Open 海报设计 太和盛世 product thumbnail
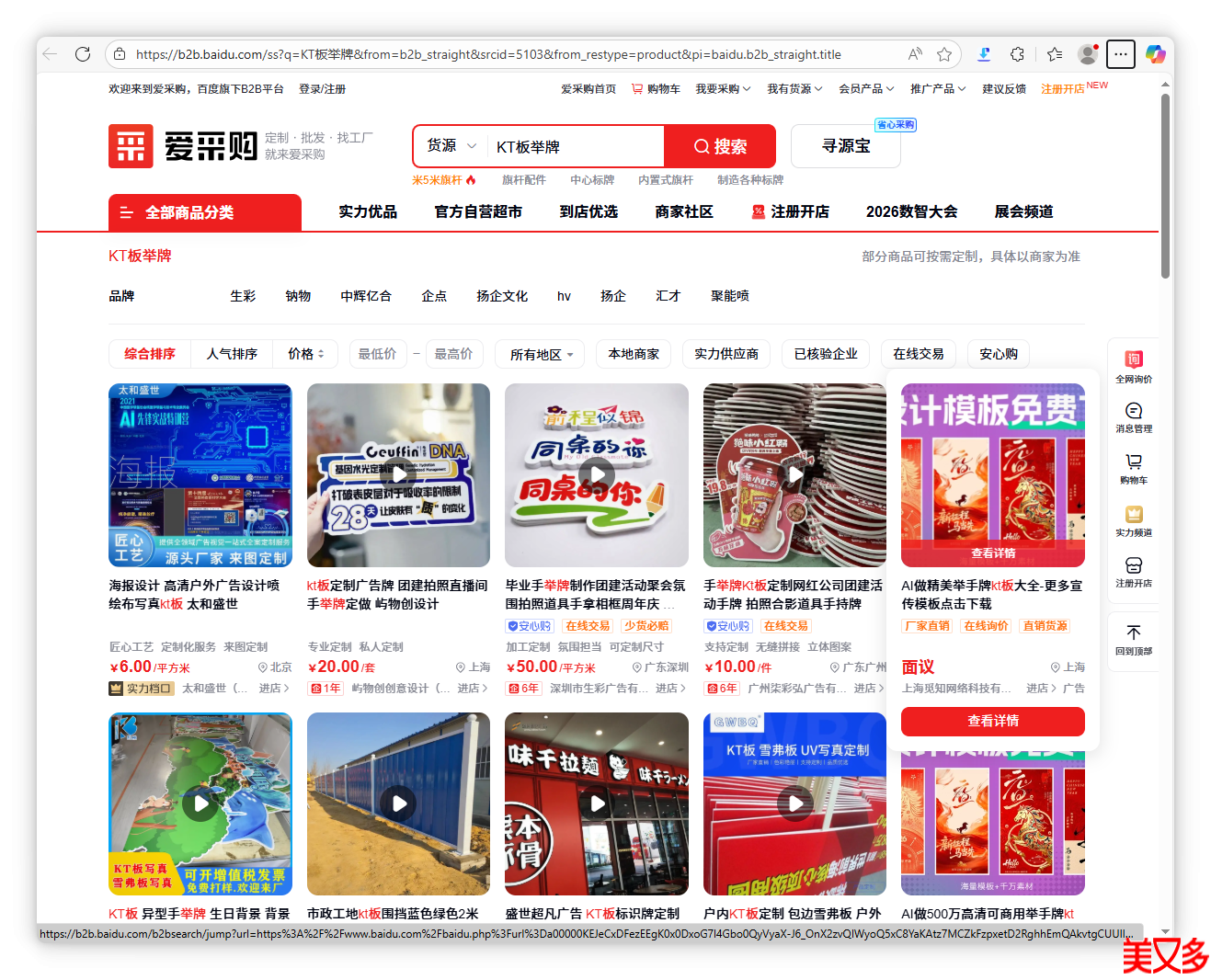1211x980 pixels. (x=200, y=475)
